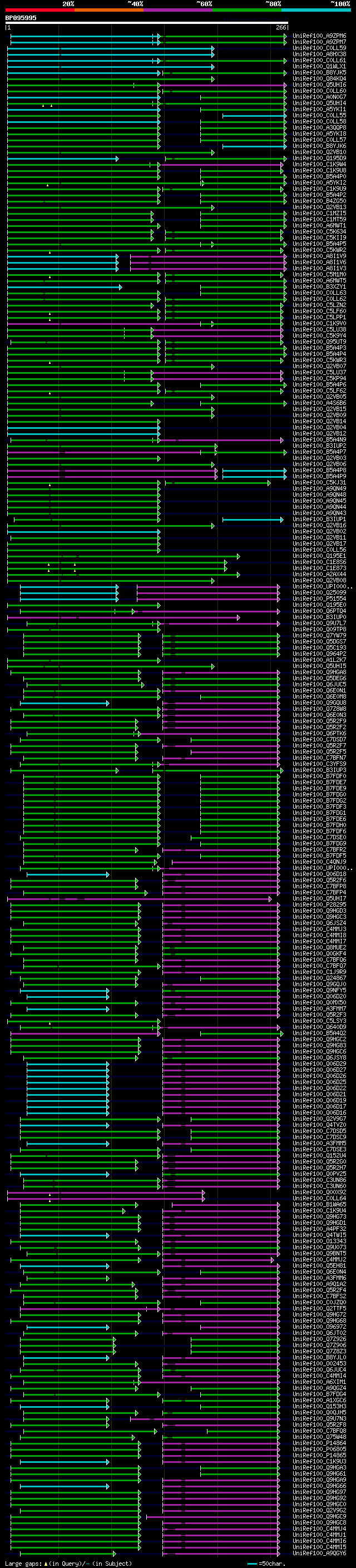The width and height of the screenshot is (356, 1568).
Task: Click the UniRef100_Q84KQ4 subject label
Action: click(319, 78)
